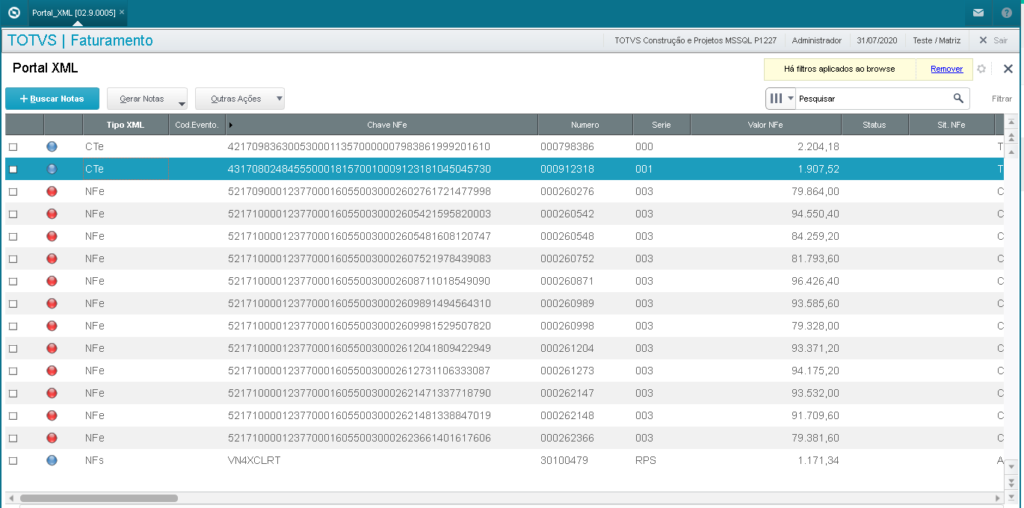This screenshot has width=1024, height=508.
Task: Click the Status column header
Action: pos(874,125)
